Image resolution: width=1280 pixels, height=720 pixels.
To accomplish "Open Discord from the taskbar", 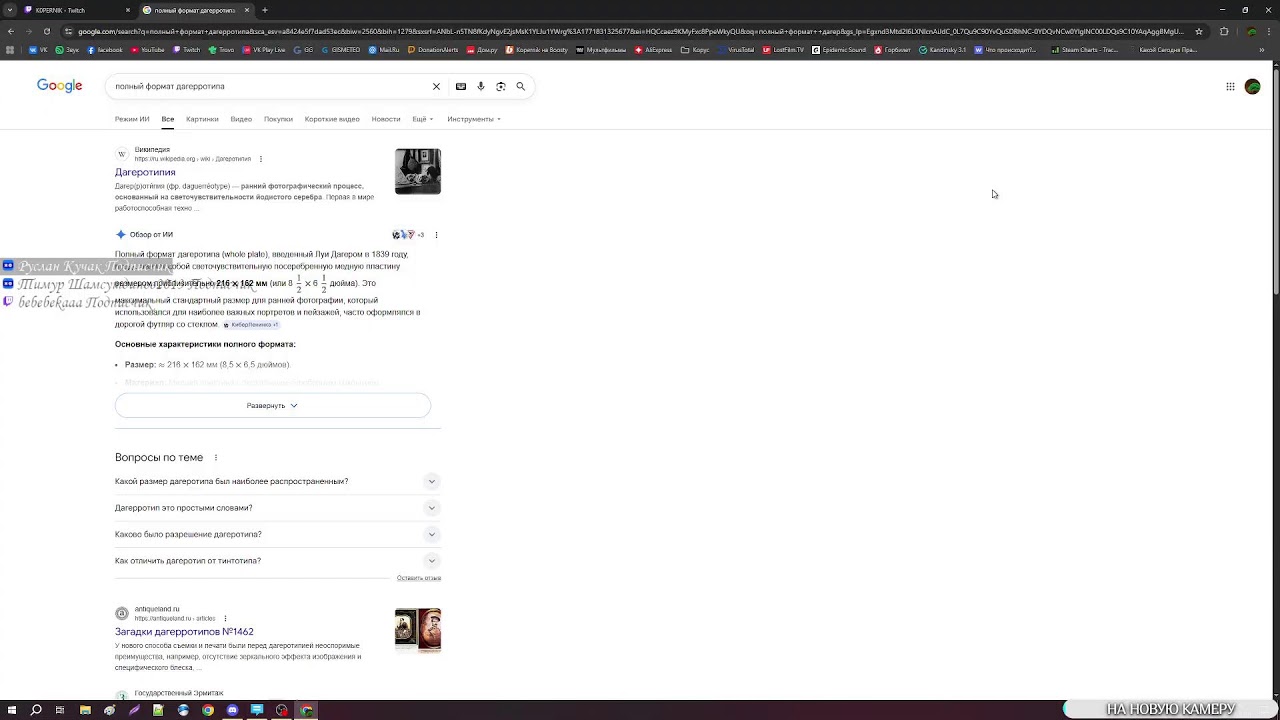I will 232,710.
